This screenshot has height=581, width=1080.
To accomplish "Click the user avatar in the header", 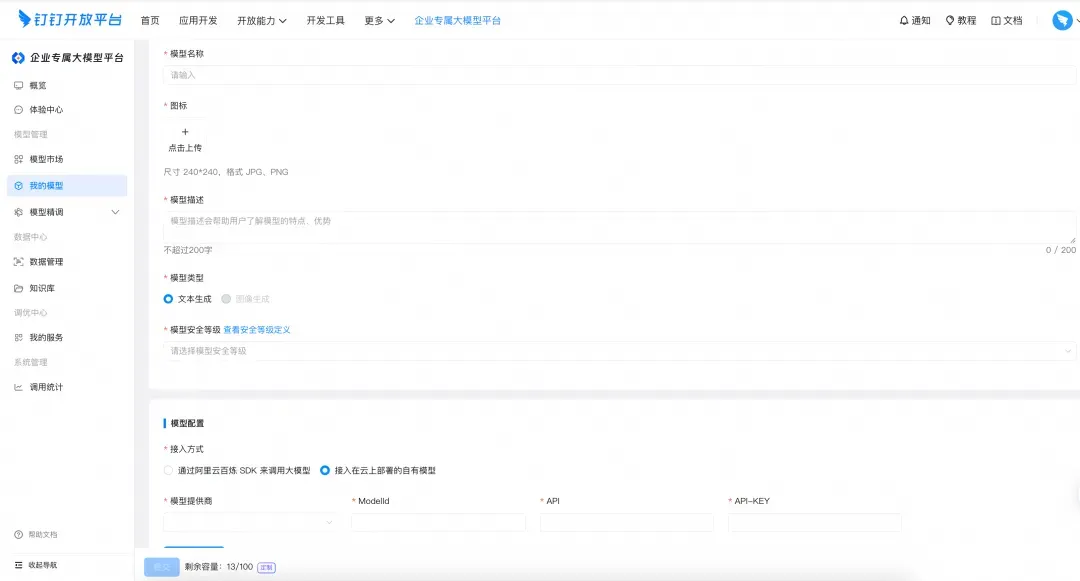I will click(x=1062, y=21).
